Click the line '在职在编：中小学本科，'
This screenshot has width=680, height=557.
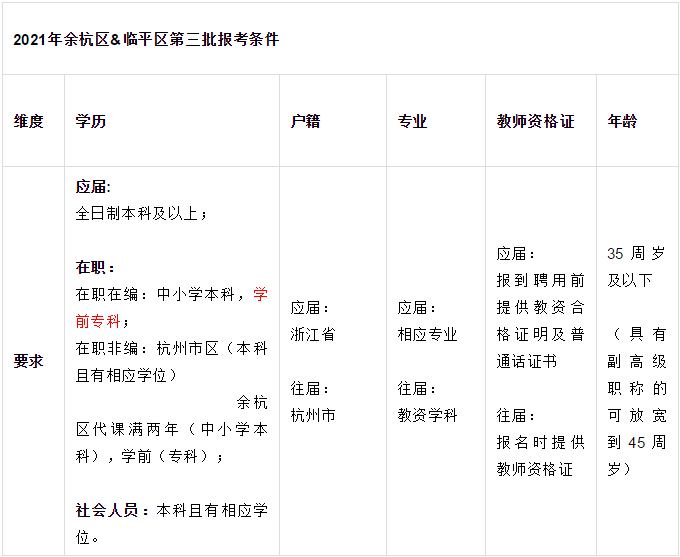tap(161, 294)
